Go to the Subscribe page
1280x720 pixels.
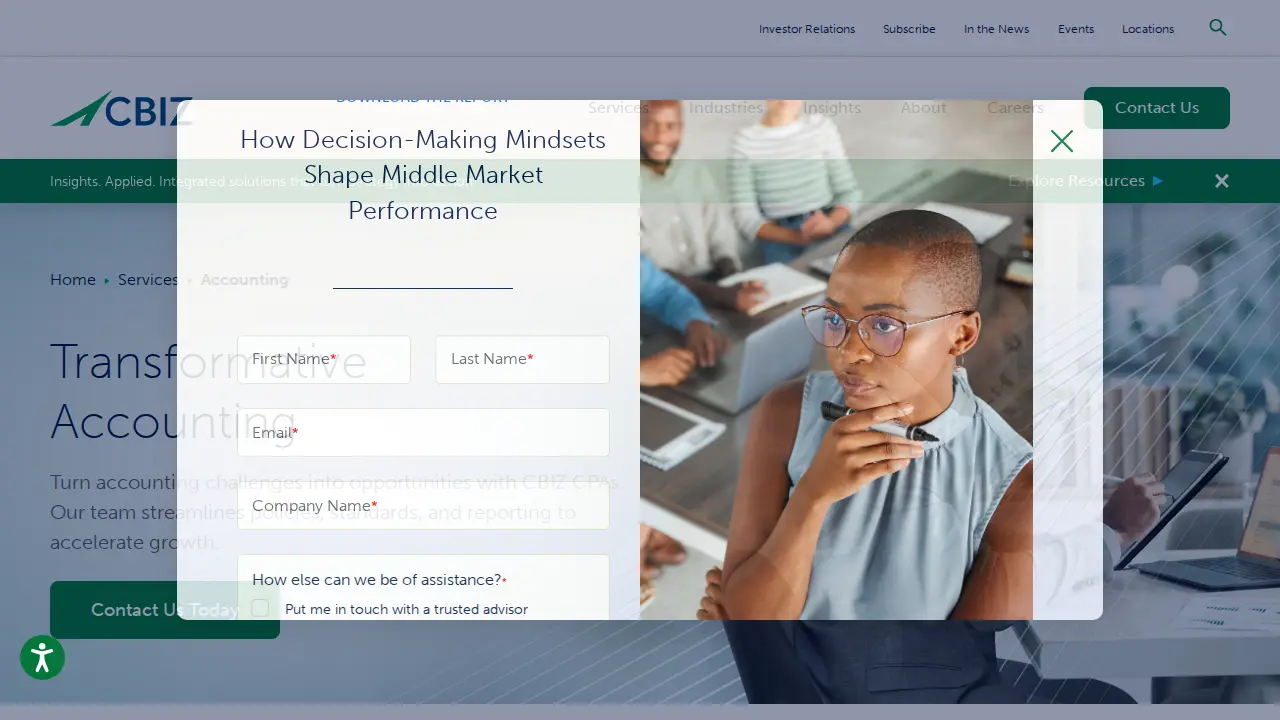(x=909, y=29)
